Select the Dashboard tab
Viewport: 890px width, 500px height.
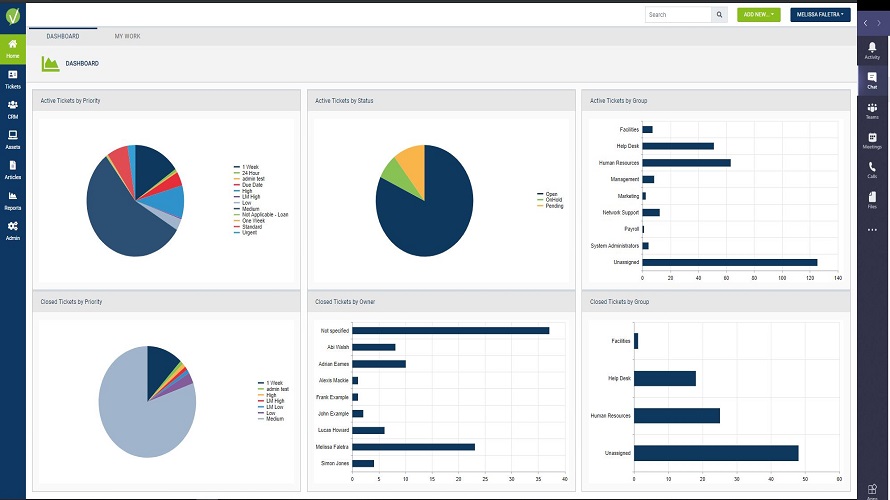click(x=63, y=36)
